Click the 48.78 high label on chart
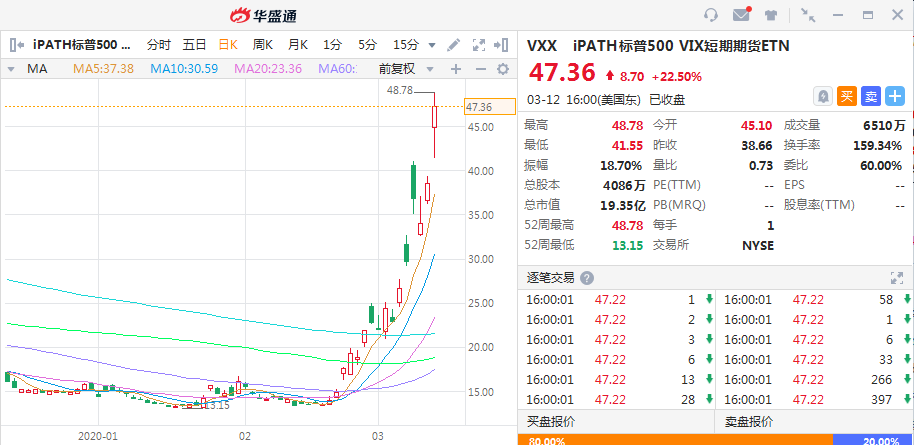Screen dimensions: 914x445 click(x=399, y=90)
